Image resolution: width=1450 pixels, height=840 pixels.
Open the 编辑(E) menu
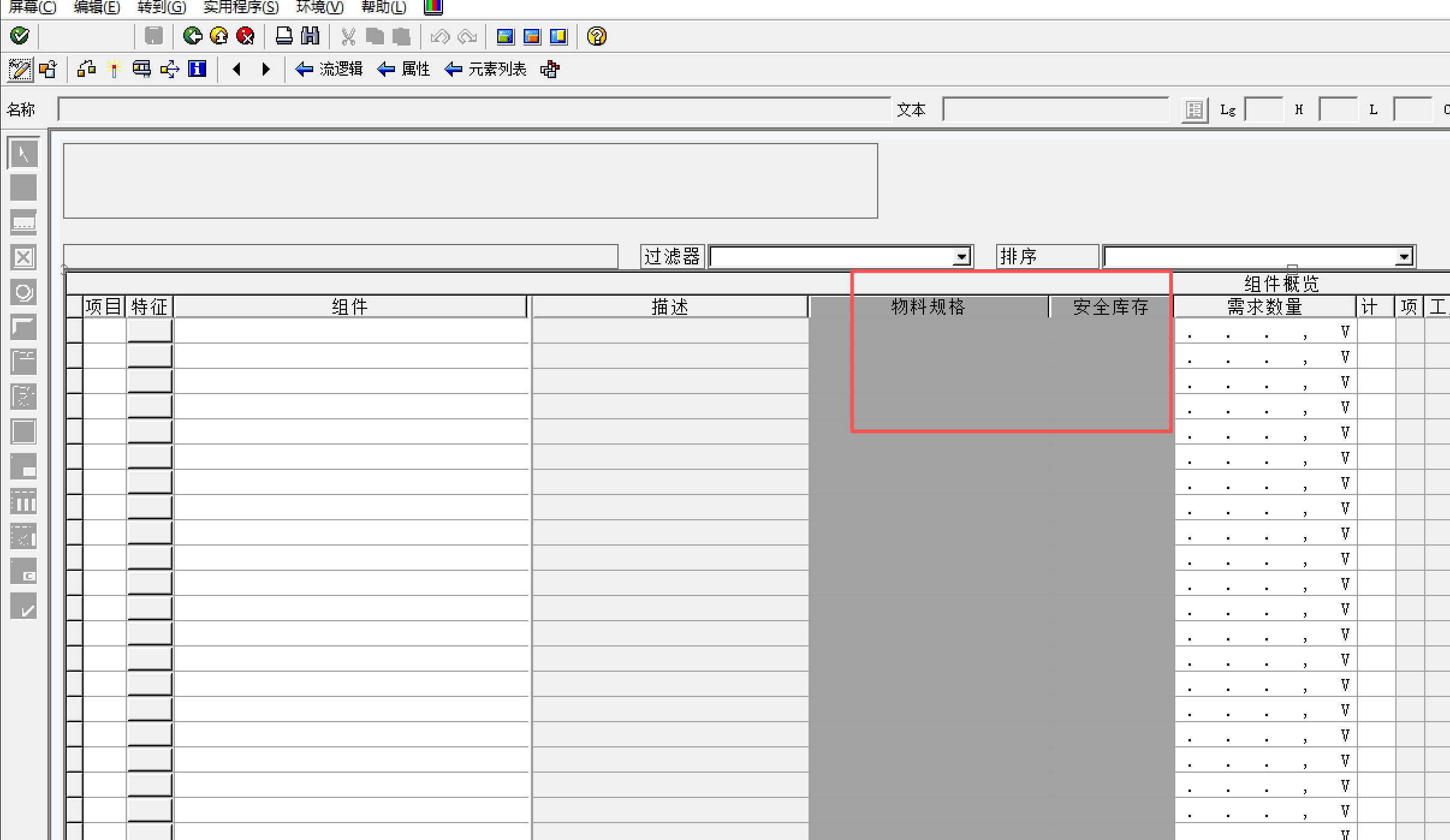[x=97, y=7]
